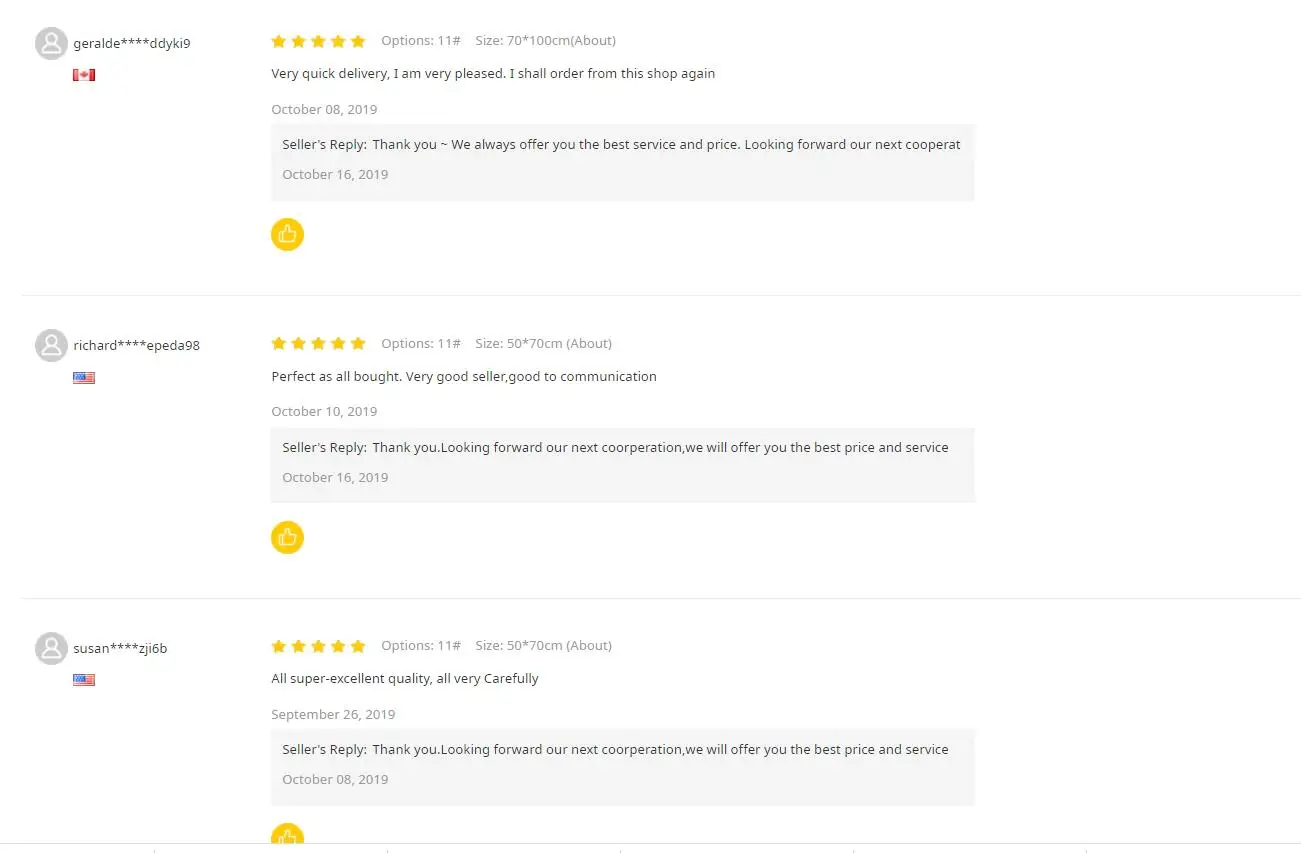Open reviewer richard****epeda98's username
Image resolution: width=1301 pixels, height=853 pixels.
pyautogui.click(x=136, y=345)
